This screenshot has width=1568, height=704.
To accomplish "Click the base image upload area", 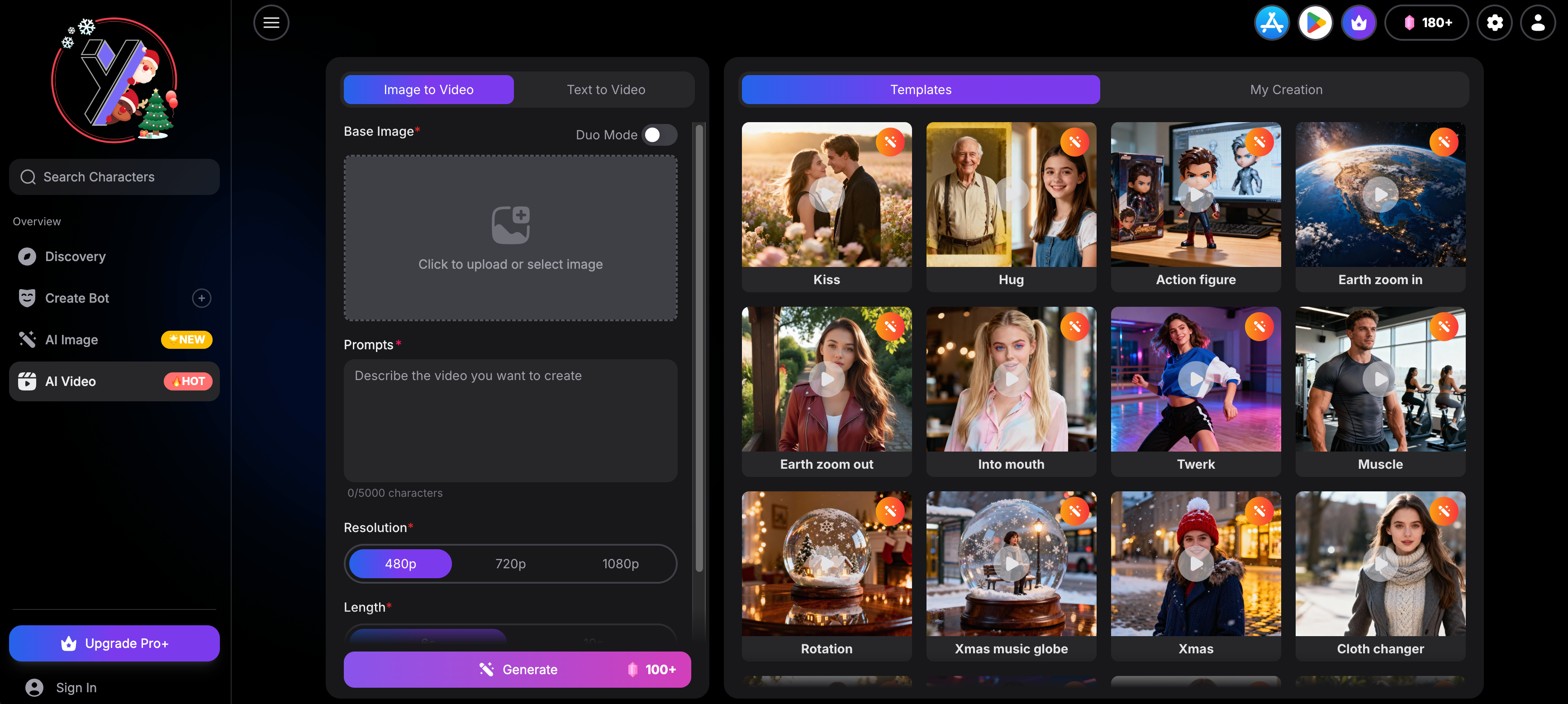I will click(510, 238).
